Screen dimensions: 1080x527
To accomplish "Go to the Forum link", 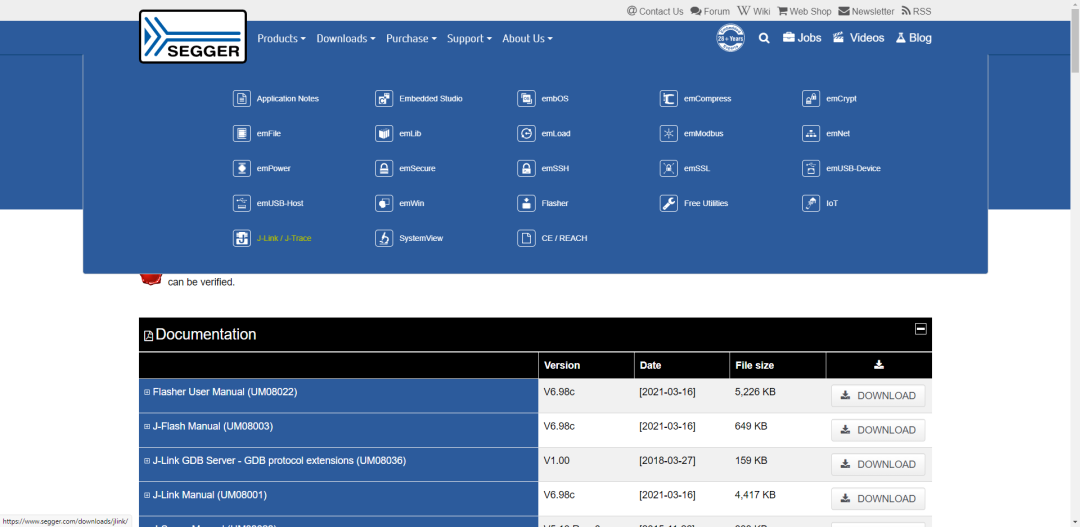I will 710,11.
